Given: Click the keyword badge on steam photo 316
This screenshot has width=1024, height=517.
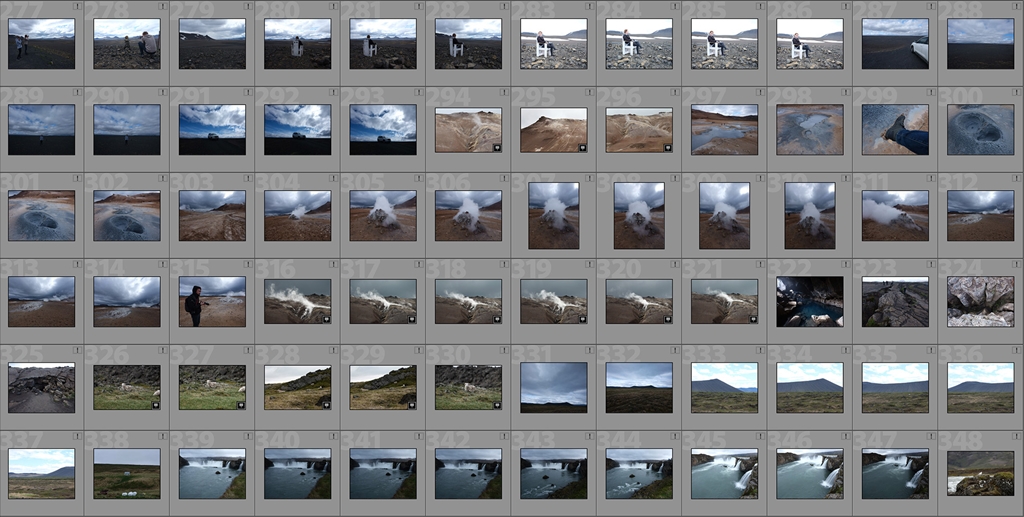Looking at the screenshot, I should coord(325,319).
